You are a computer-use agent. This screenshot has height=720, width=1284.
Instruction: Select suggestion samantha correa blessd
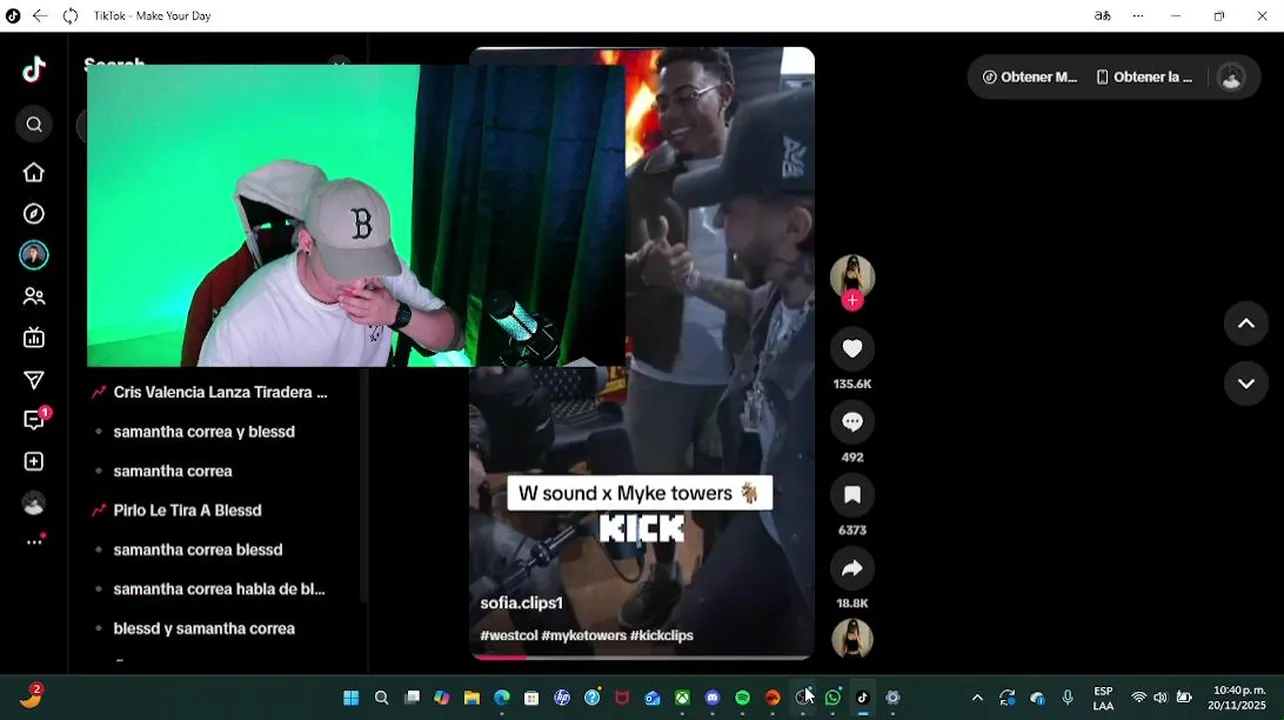click(x=198, y=550)
